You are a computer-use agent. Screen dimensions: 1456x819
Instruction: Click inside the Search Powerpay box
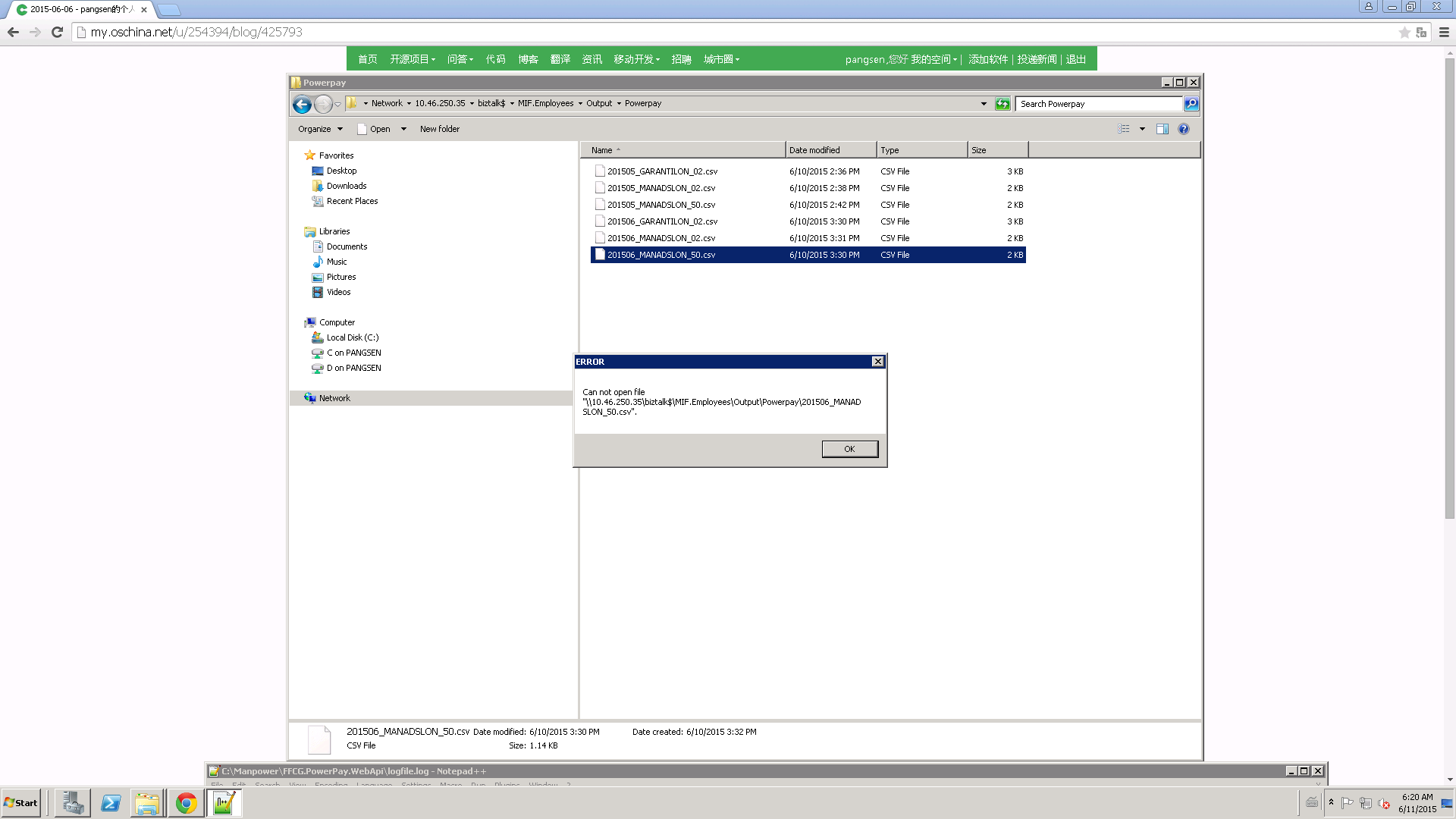[x=1099, y=104]
